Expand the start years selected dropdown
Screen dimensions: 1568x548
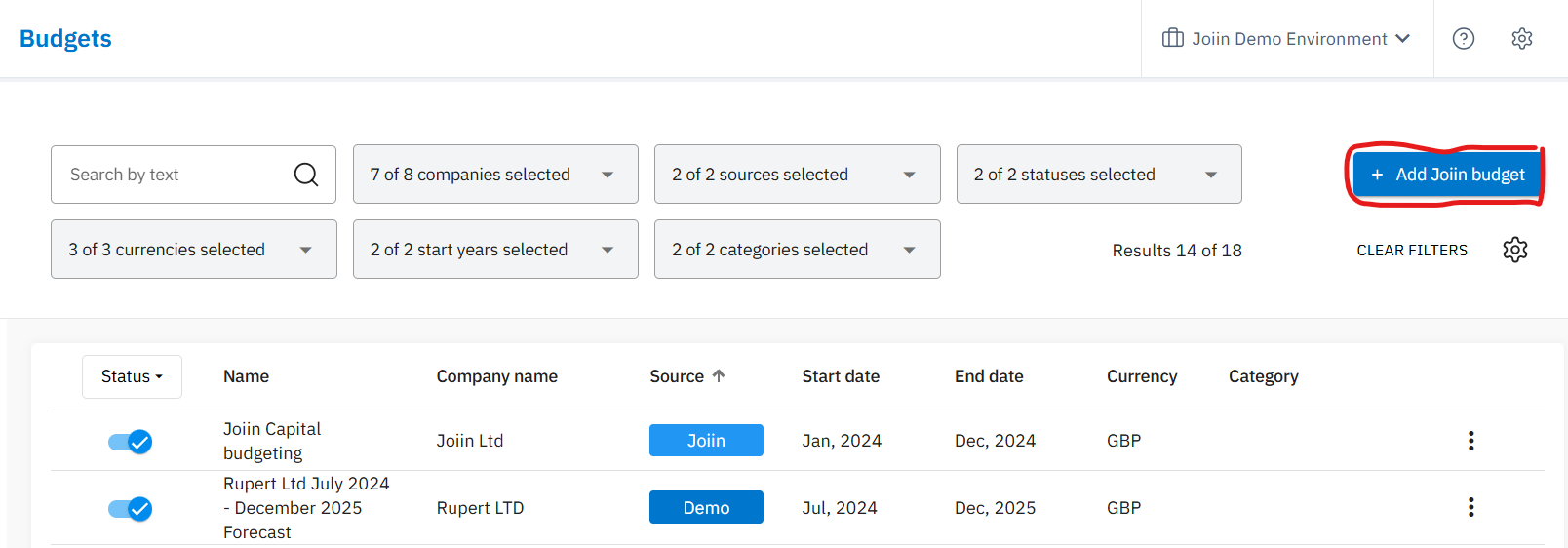click(x=495, y=250)
